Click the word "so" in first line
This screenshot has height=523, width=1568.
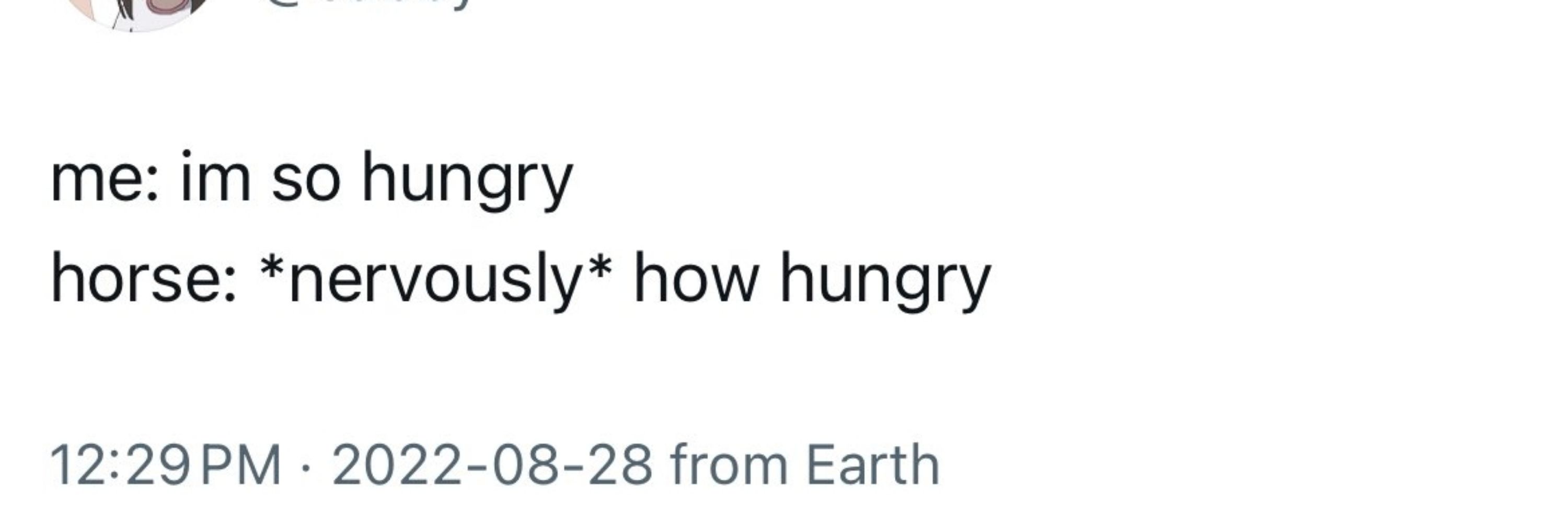click(x=306, y=181)
